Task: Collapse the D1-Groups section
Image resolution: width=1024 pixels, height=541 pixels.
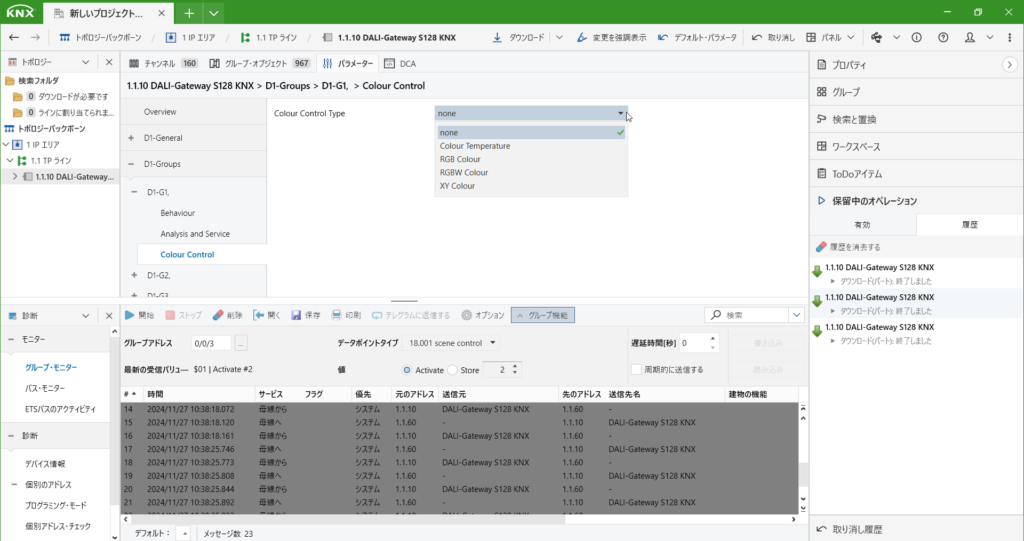Action: click(131, 164)
